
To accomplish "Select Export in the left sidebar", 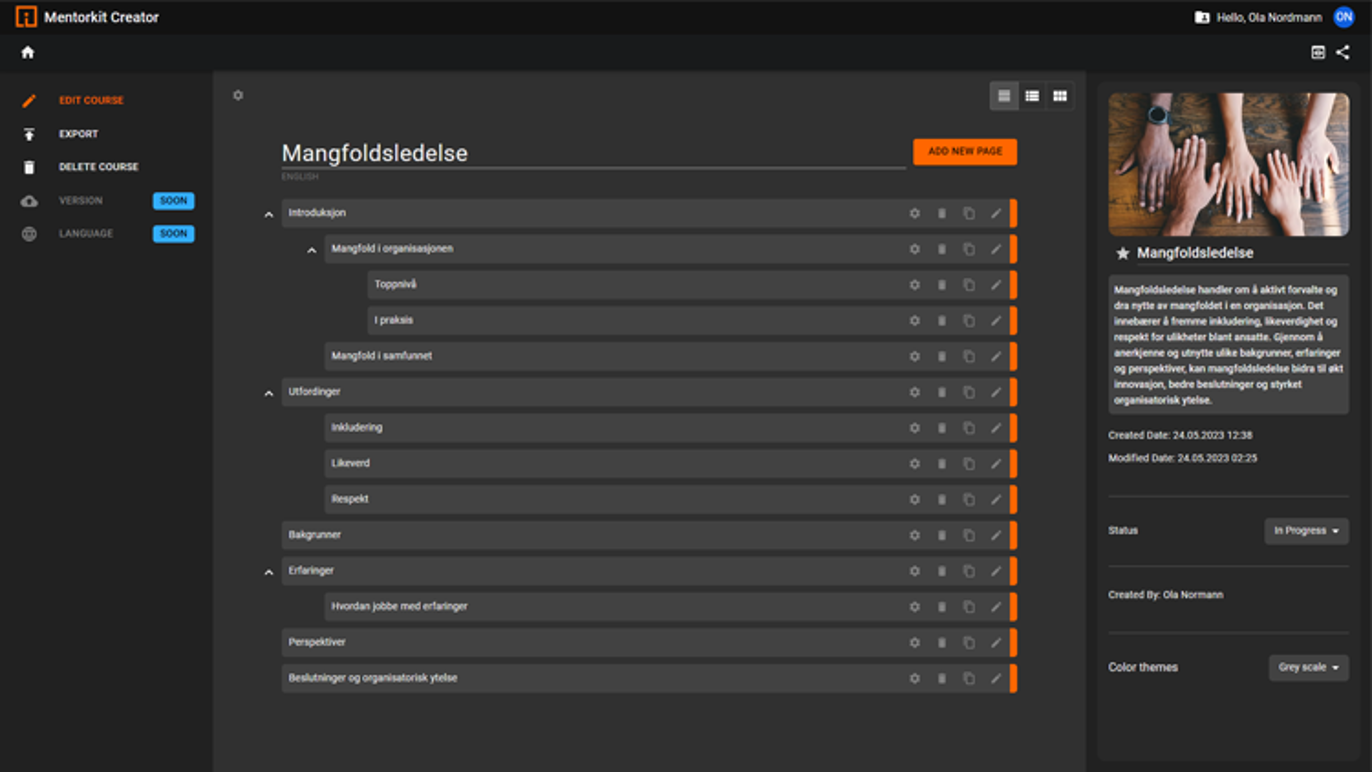I will pos(78,134).
